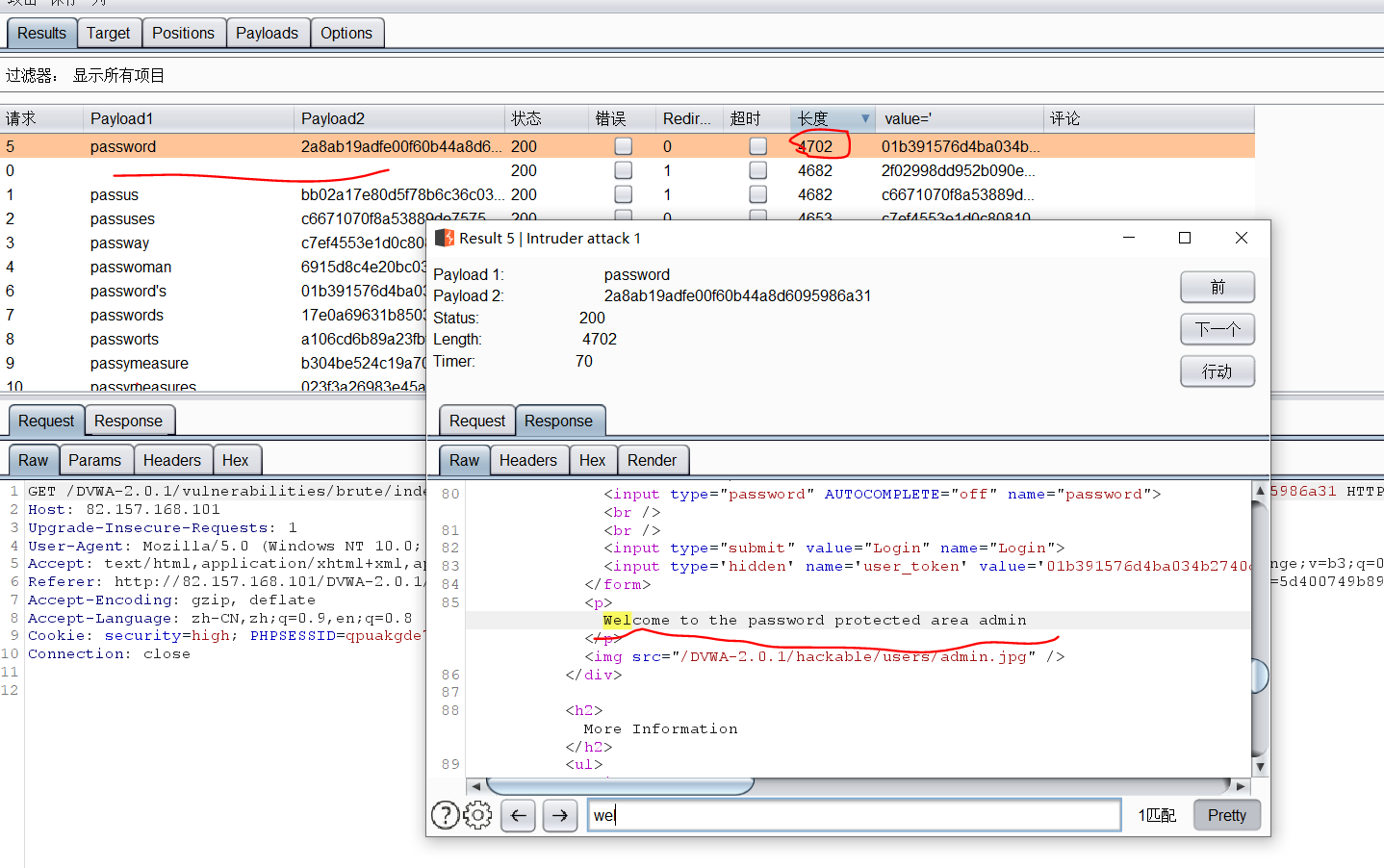Sort by 长度 column dropdown arrow
This screenshot has width=1384, height=868.
coord(865,118)
